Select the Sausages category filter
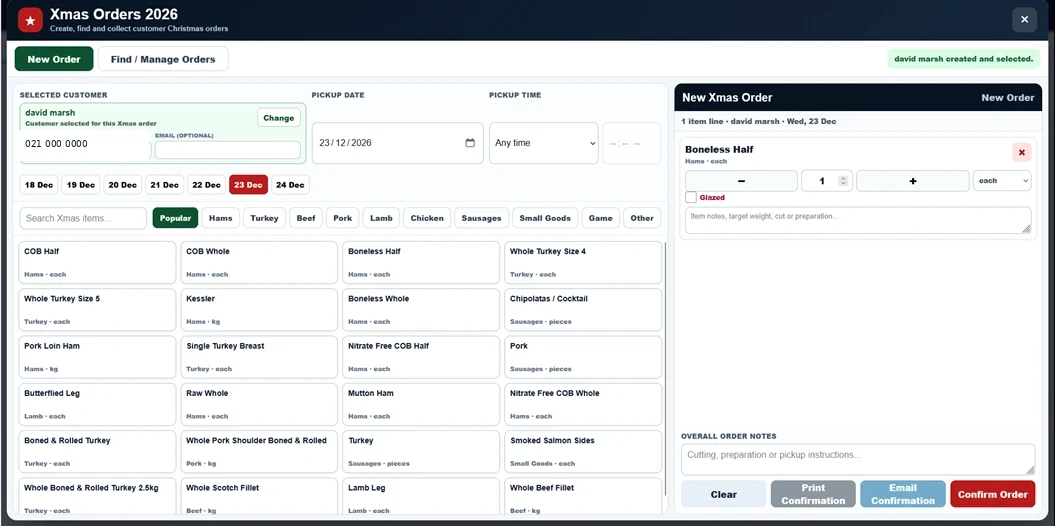This screenshot has height=526, width=1055. point(481,218)
